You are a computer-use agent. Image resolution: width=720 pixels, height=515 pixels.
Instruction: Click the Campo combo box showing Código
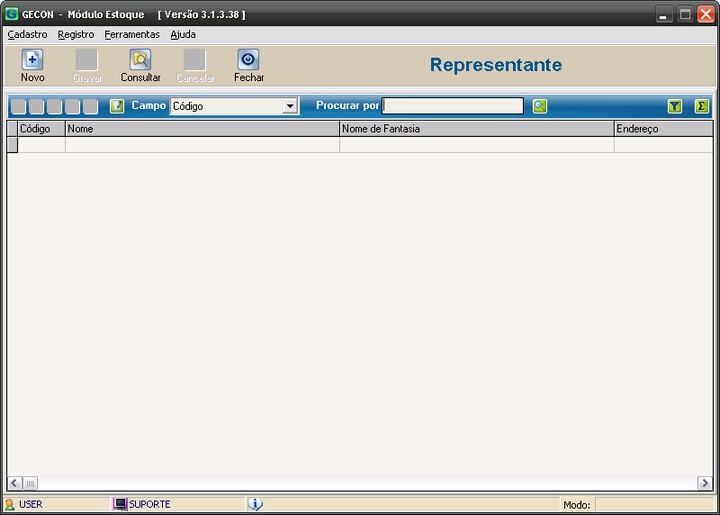pos(234,106)
